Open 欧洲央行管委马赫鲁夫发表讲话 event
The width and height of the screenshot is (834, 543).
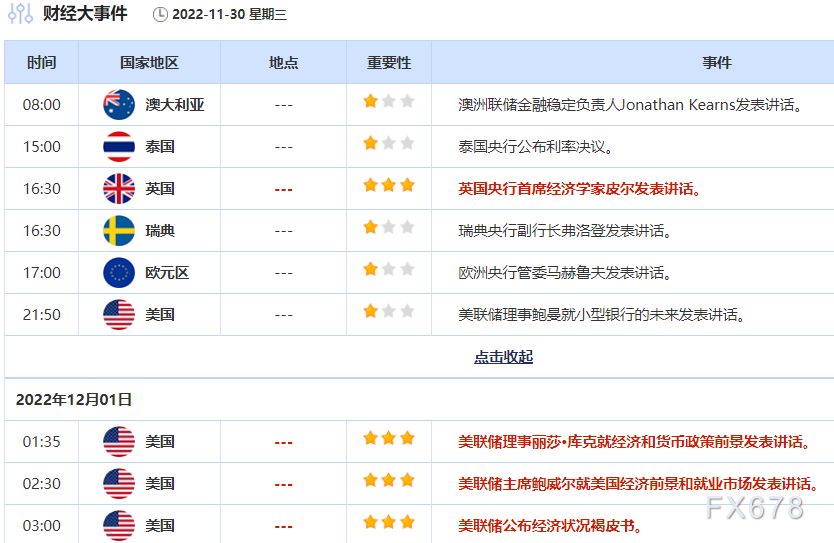[565, 273]
